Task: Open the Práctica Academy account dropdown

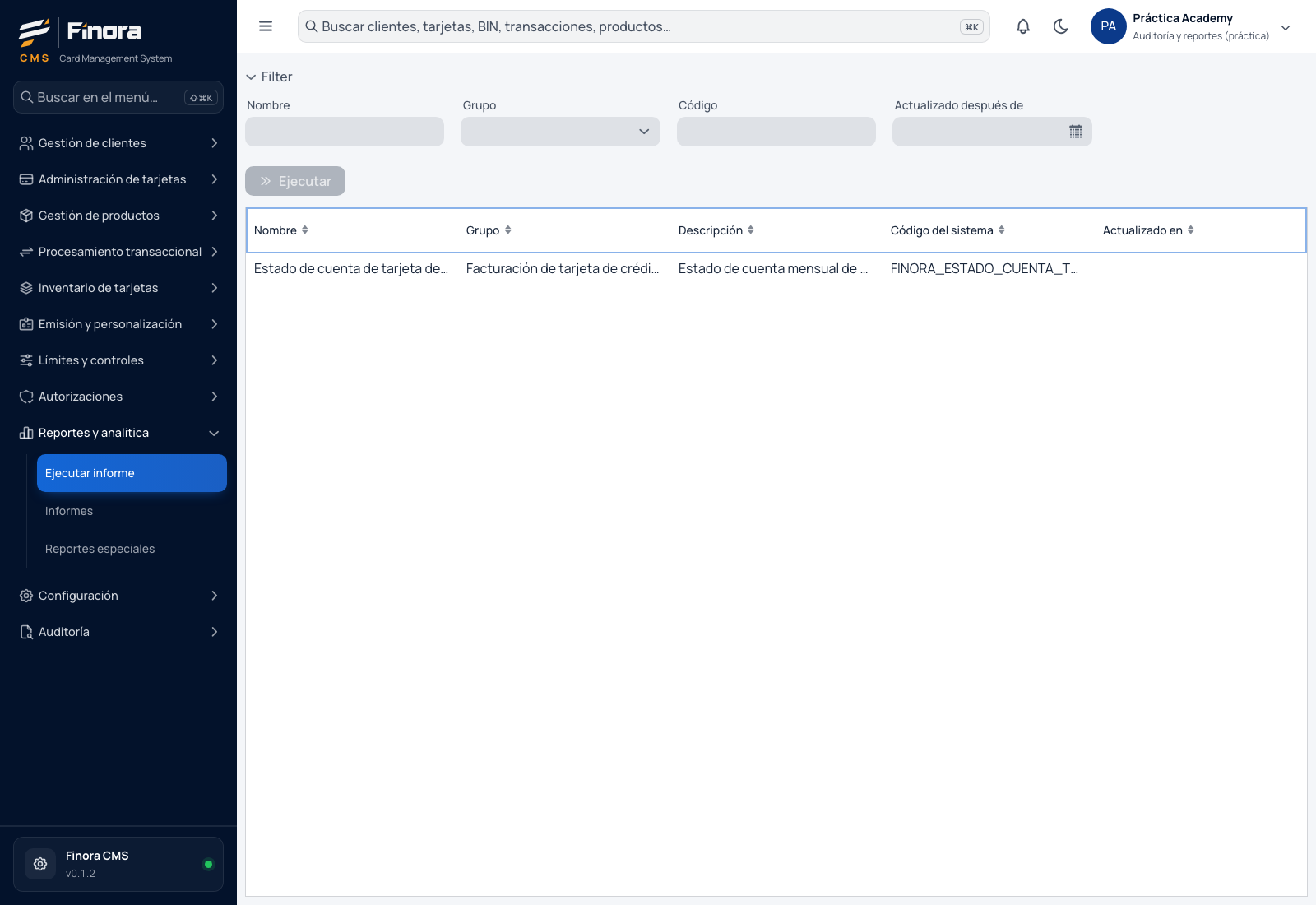Action: pos(1286,27)
